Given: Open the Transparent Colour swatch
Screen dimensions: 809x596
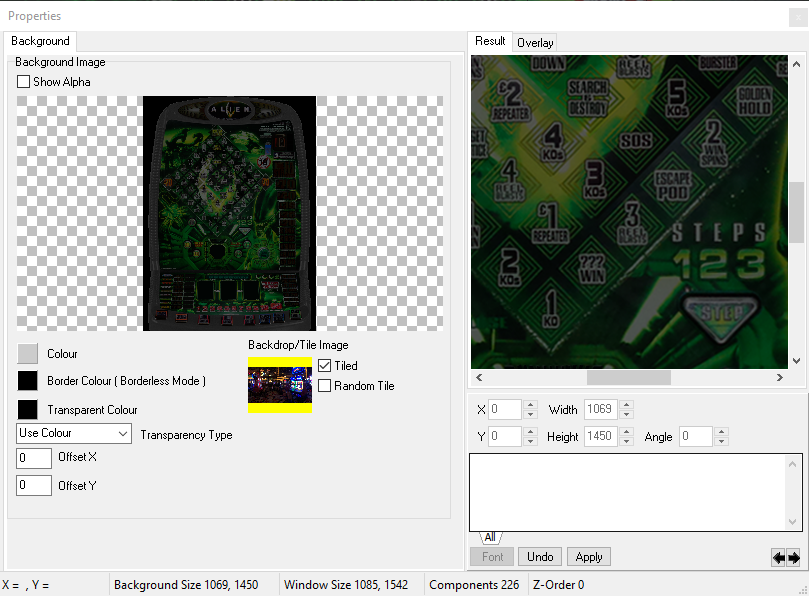Looking at the screenshot, I should point(27,410).
